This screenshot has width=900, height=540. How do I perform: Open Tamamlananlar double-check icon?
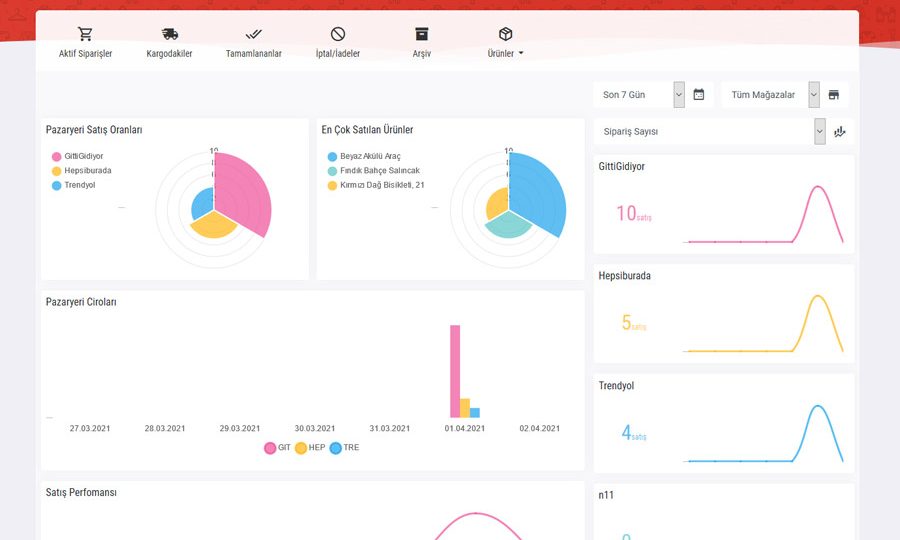[254, 34]
